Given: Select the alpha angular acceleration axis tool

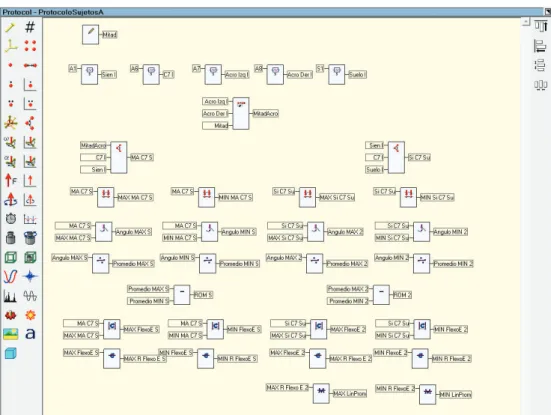Looking at the screenshot, I should [11, 161].
